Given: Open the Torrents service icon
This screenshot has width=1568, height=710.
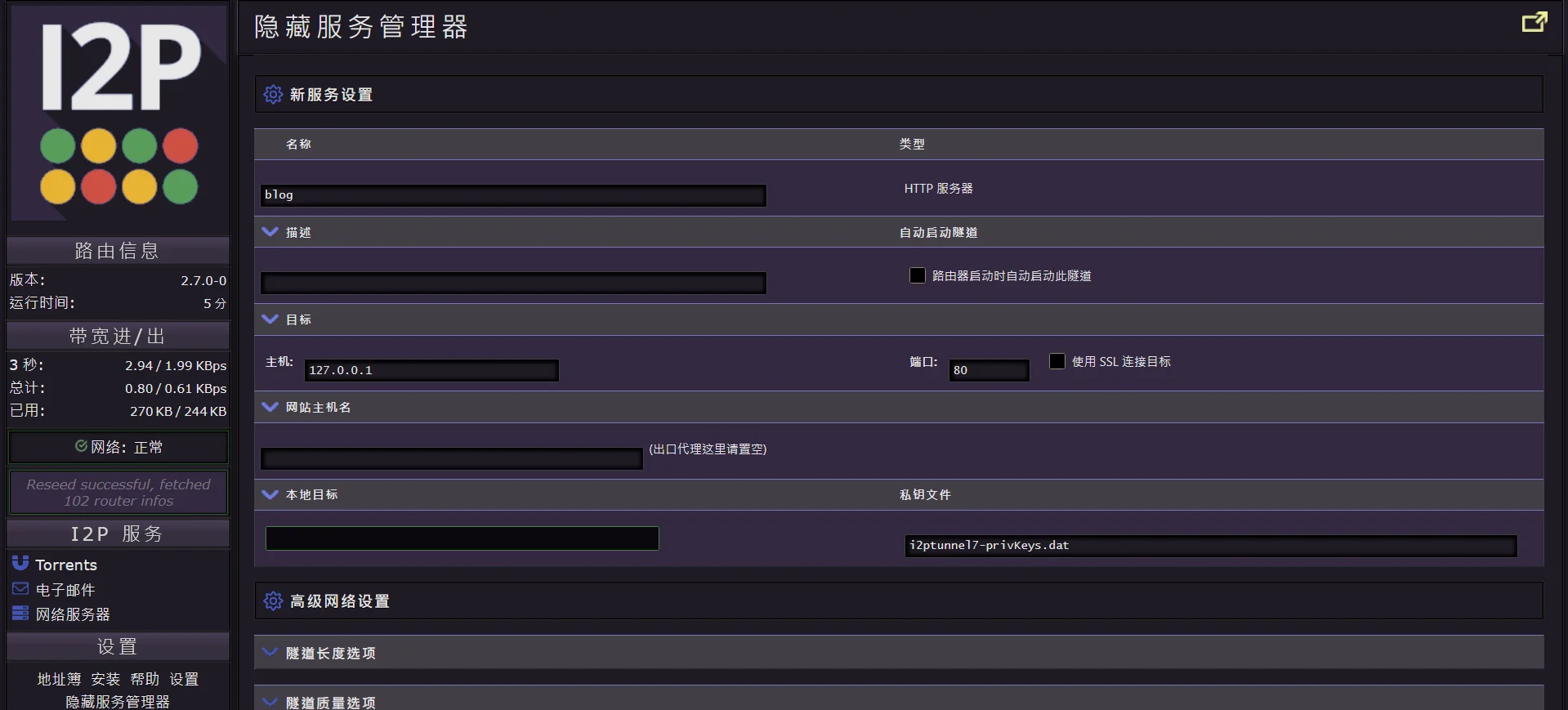Looking at the screenshot, I should click(20, 564).
